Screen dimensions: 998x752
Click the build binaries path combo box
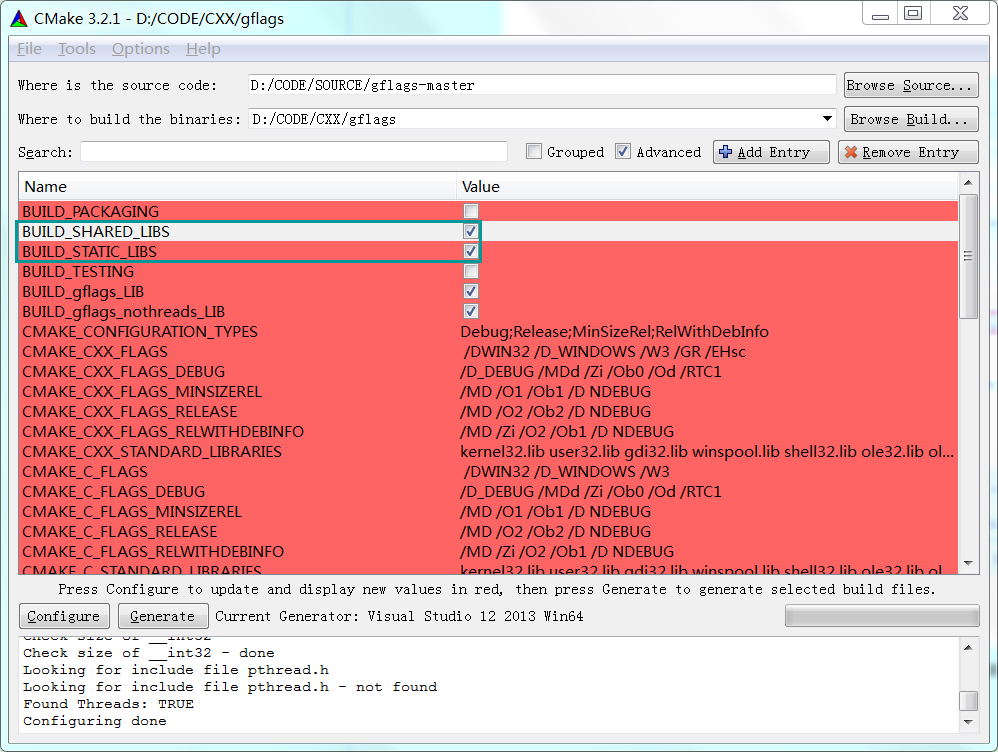(542, 119)
